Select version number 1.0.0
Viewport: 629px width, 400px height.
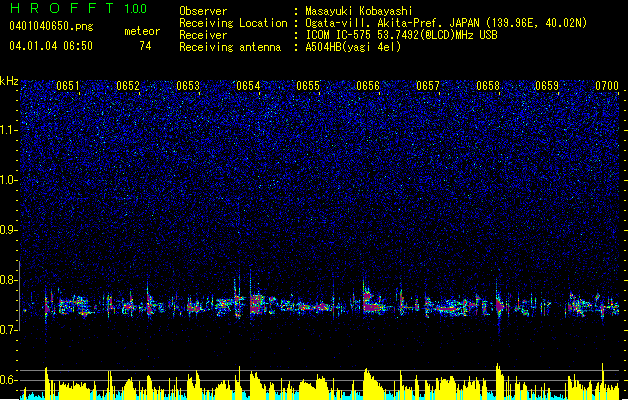[x=135, y=9]
